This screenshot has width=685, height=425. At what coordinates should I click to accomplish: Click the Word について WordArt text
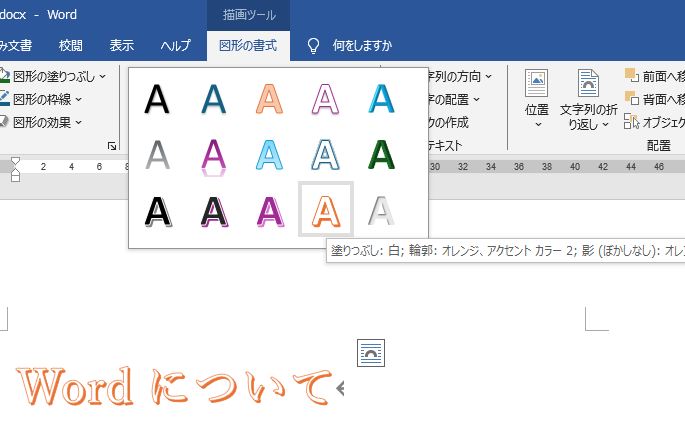pos(175,387)
